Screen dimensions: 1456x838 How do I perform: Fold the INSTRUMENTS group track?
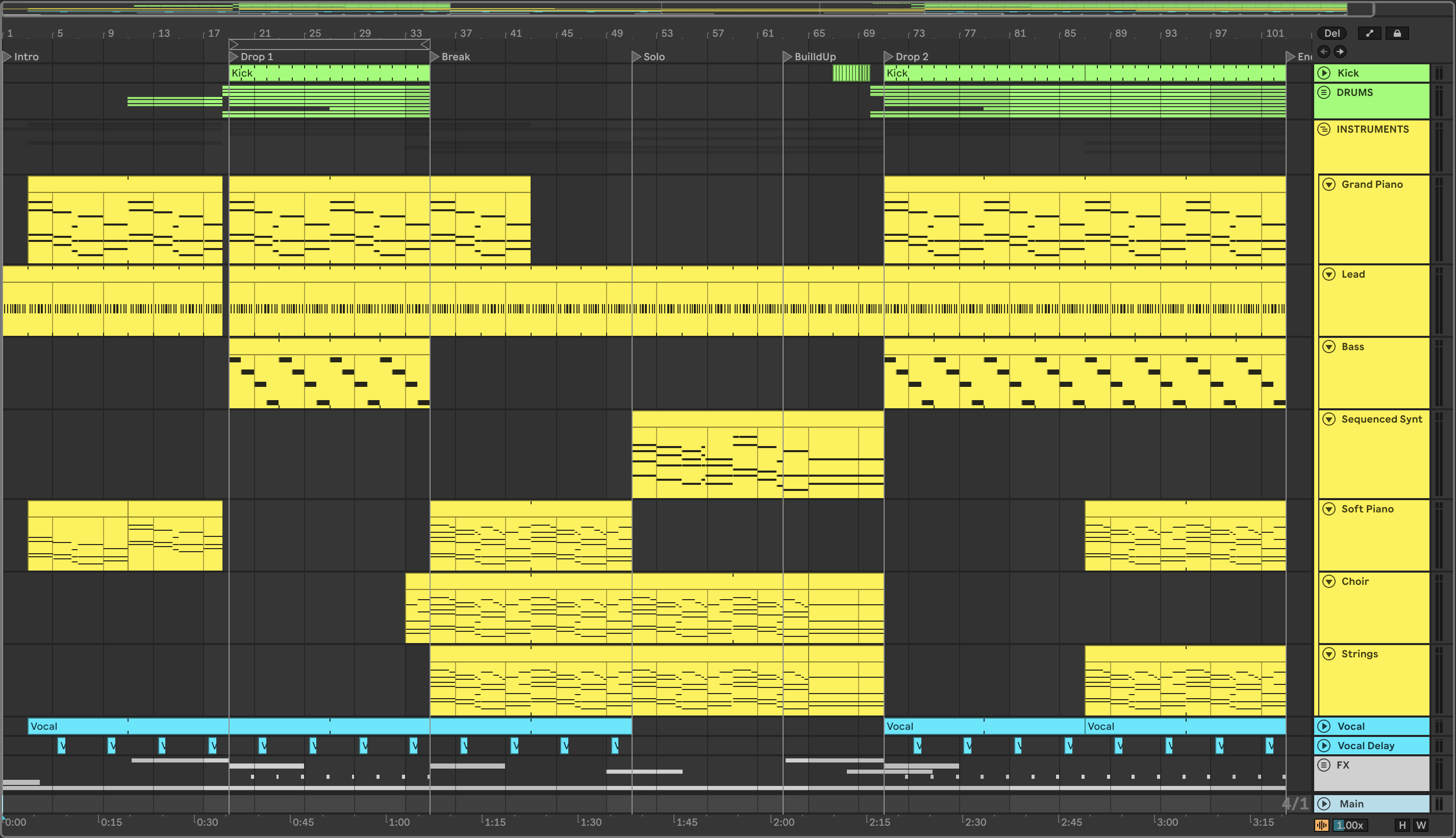[1324, 130]
